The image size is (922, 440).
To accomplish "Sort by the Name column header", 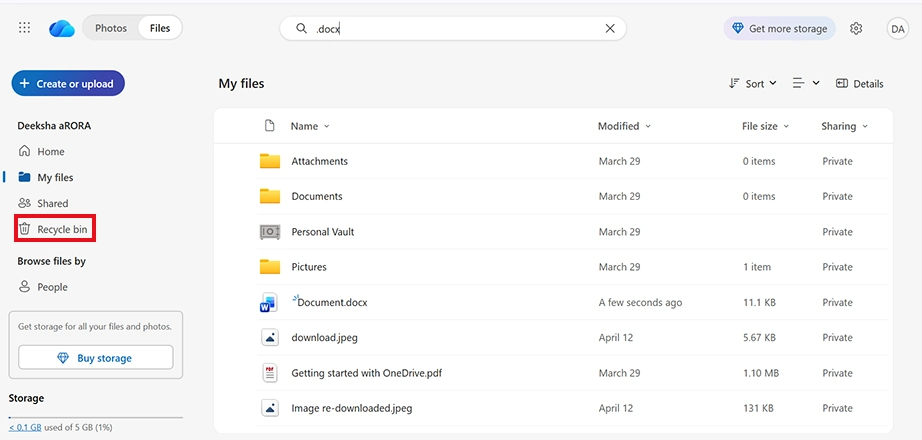I will click(x=310, y=126).
